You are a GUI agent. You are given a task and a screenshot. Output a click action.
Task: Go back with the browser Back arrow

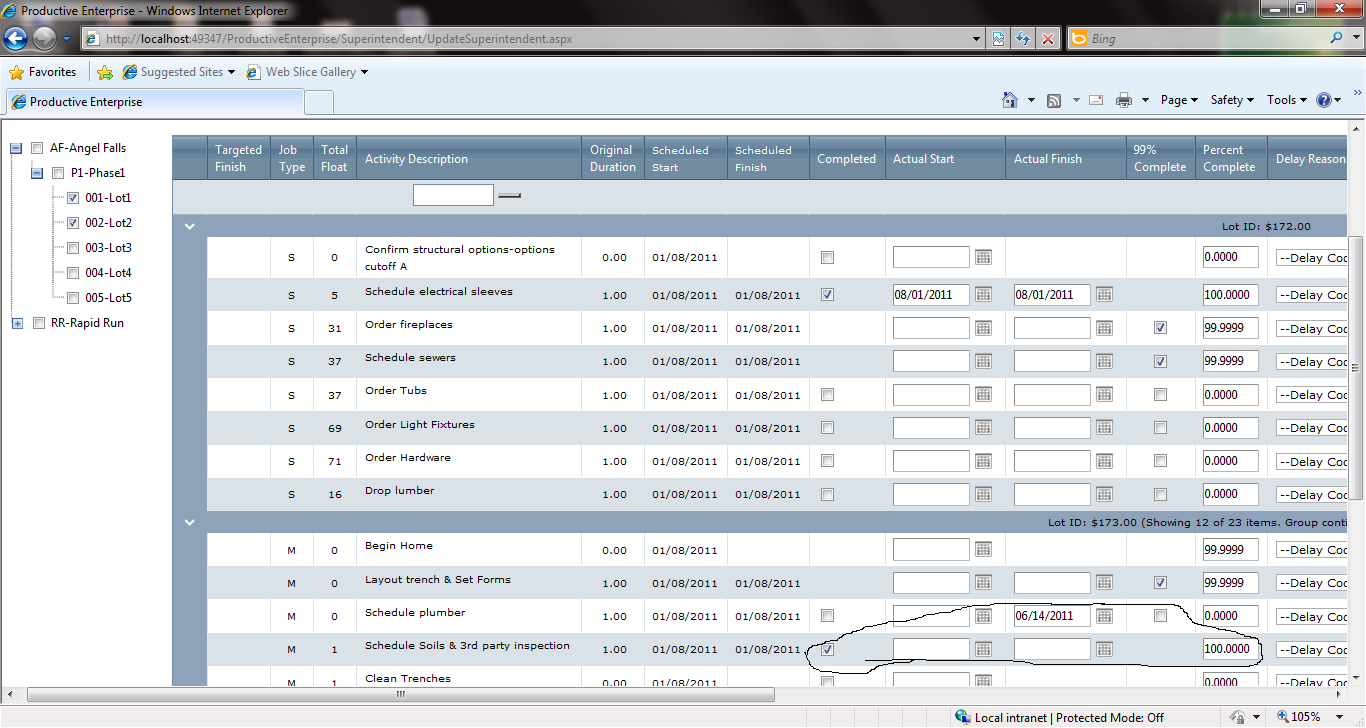[x=16, y=39]
